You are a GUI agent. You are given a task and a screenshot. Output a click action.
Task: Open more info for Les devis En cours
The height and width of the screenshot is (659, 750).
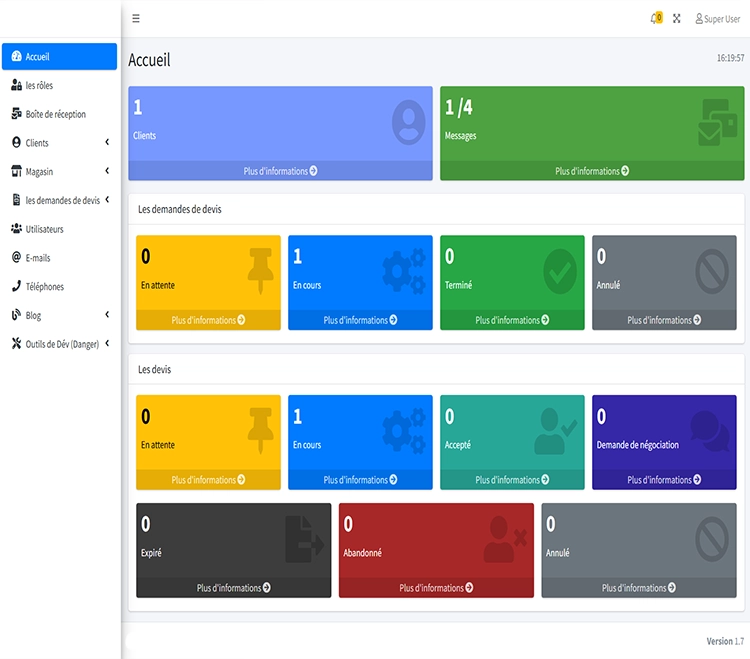360,480
